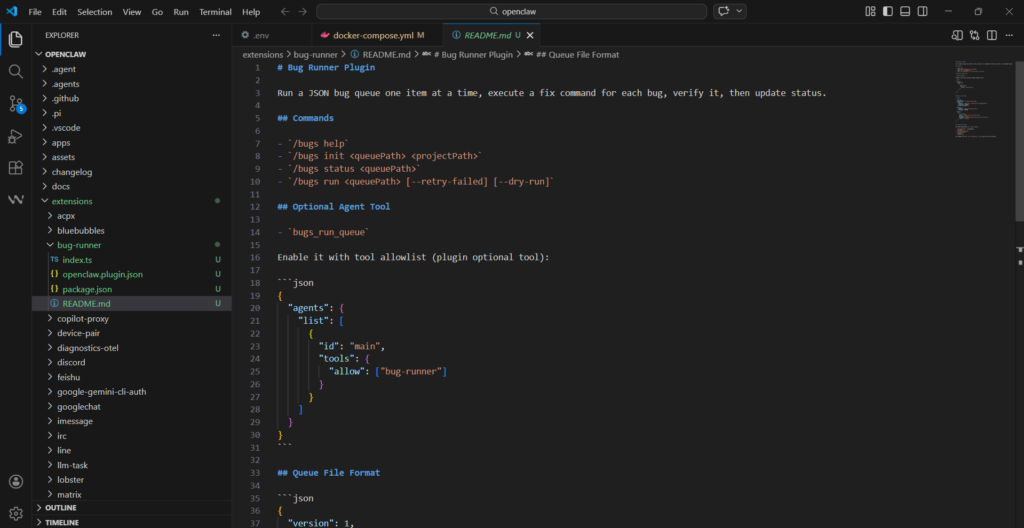The width and height of the screenshot is (1024, 528).
Task: Open the Search view in activity bar
Action: pos(16,71)
